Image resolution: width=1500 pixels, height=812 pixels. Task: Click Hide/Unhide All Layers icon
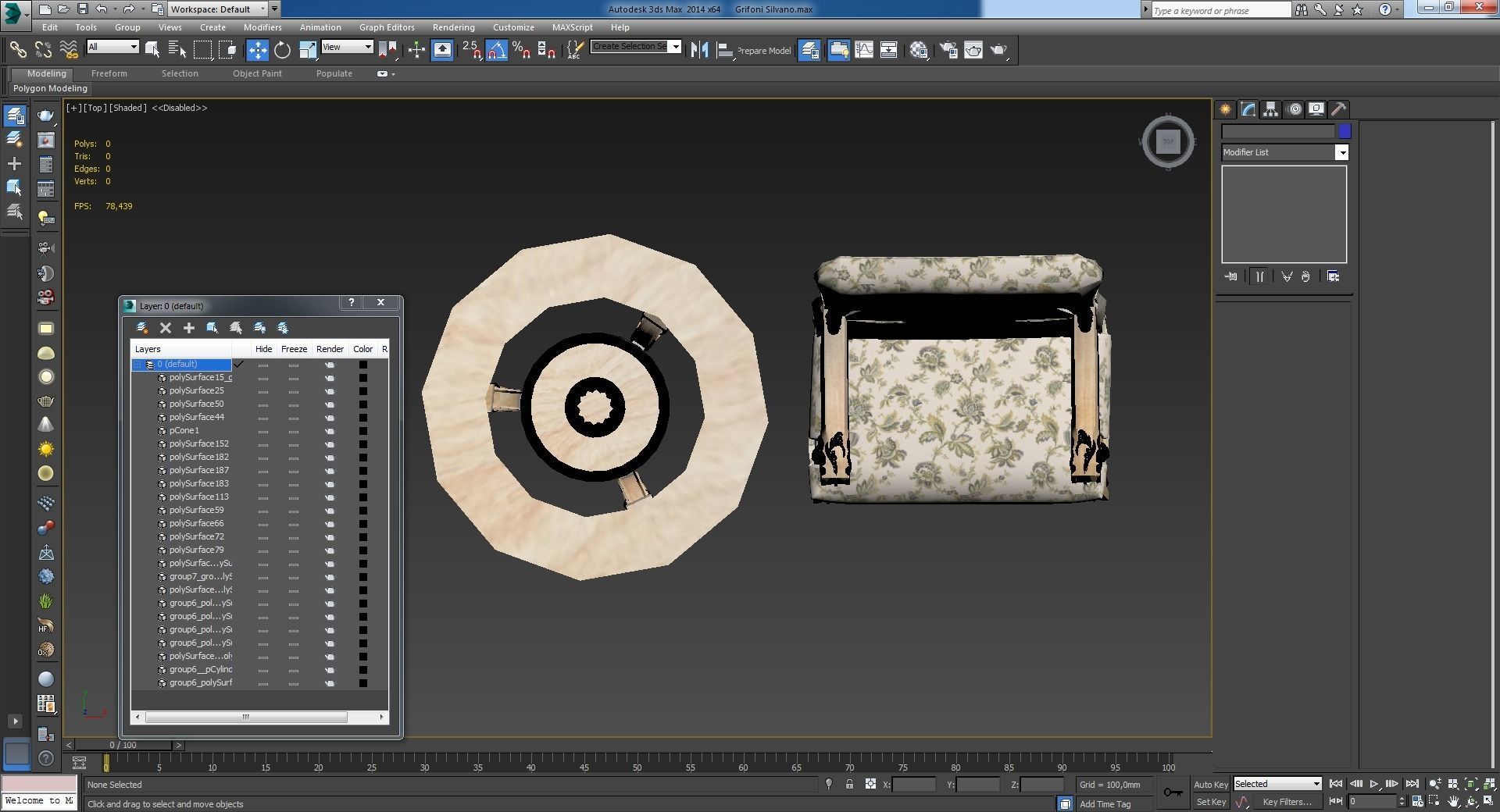259,328
